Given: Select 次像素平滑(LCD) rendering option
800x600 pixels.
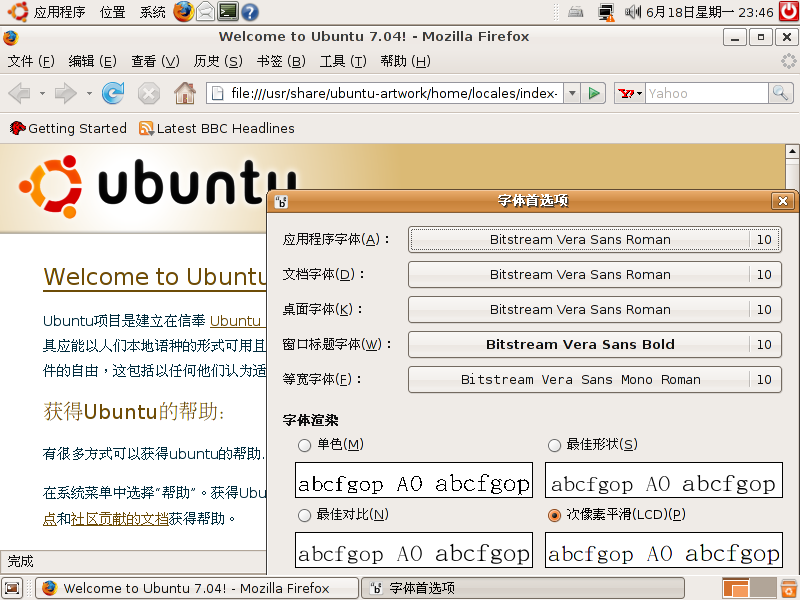Looking at the screenshot, I should [x=555, y=515].
